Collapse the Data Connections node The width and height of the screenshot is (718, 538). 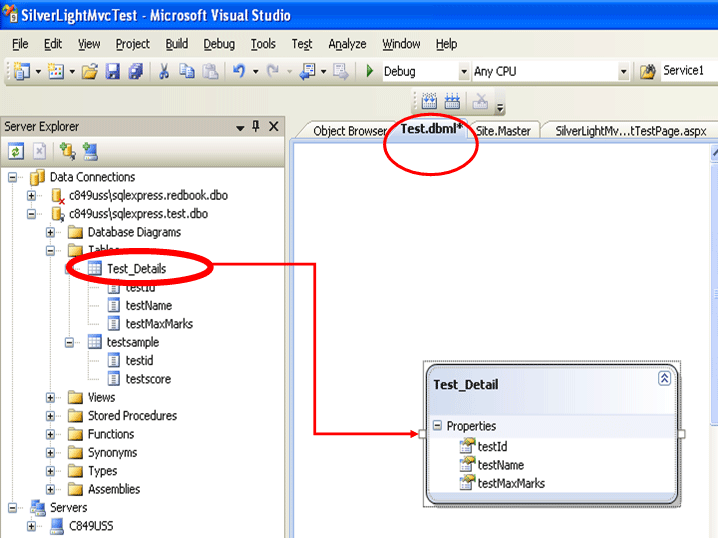pos(12,177)
